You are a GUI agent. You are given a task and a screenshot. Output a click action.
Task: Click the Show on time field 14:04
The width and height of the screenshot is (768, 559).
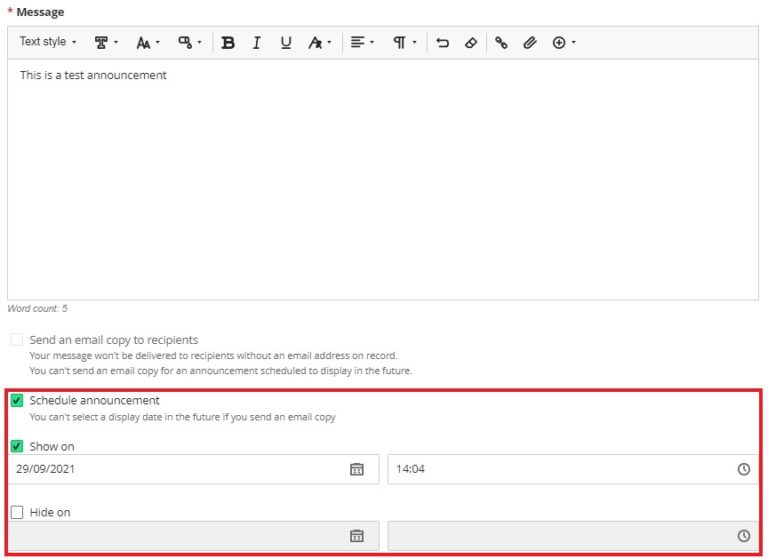(573, 469)
